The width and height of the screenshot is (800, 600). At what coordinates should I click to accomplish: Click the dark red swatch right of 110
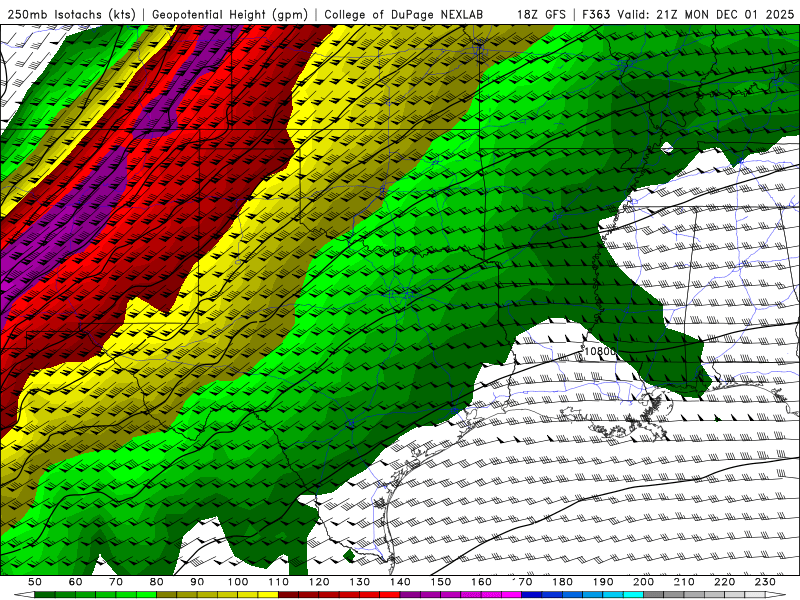(289, 595)
